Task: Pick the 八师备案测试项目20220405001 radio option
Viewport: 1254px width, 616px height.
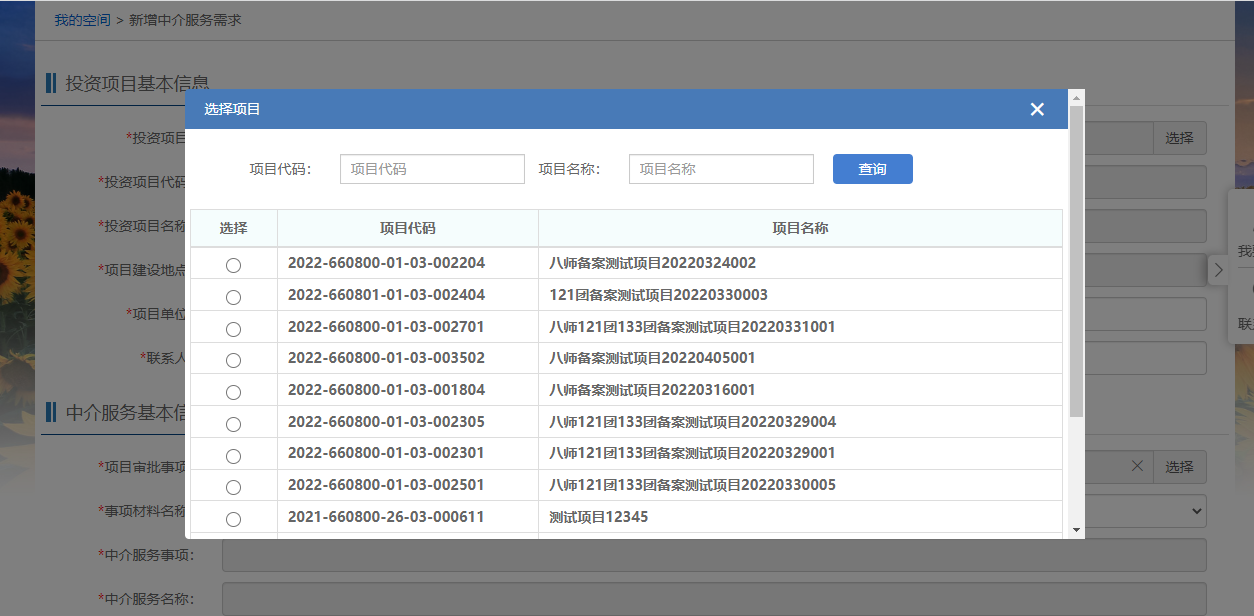Action: [233, 360]
